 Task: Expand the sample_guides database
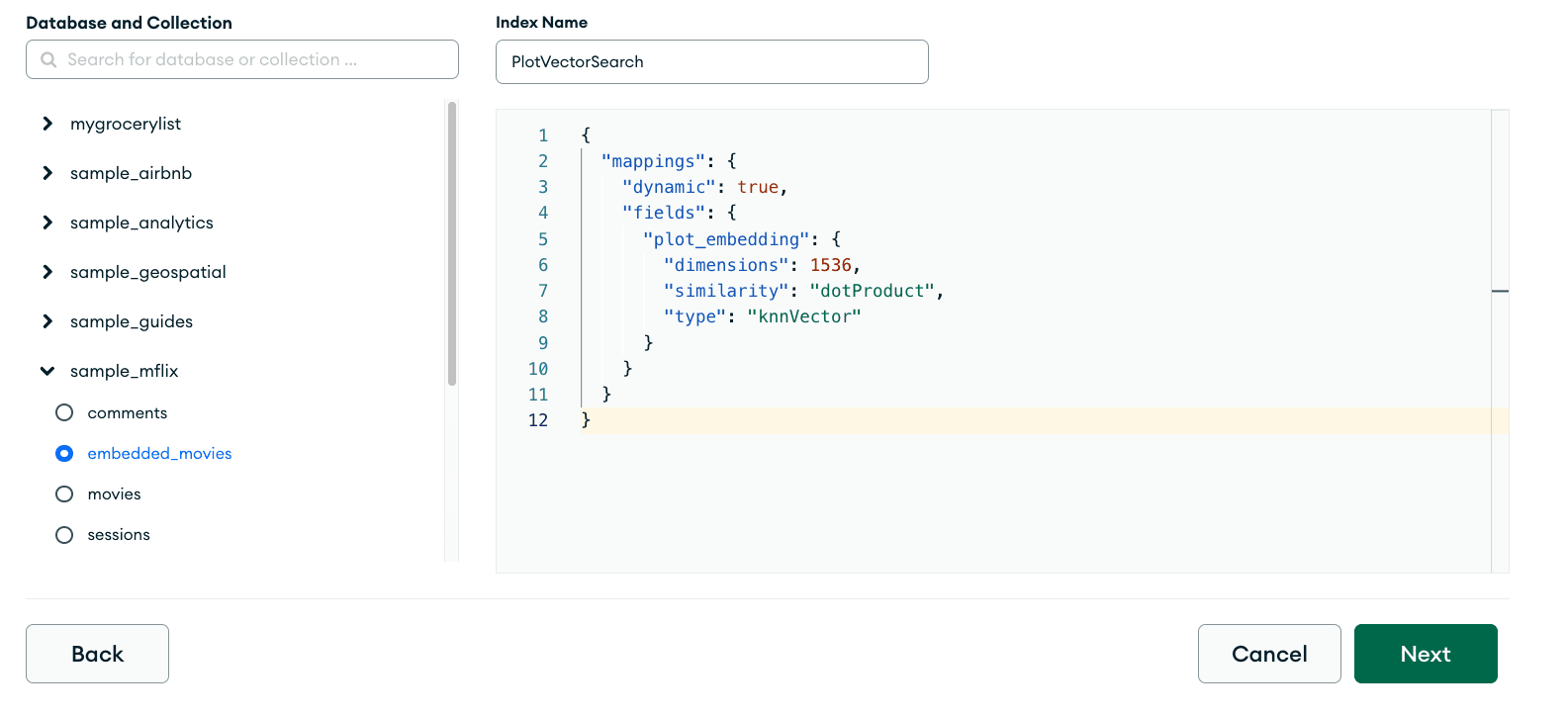[x=47, y=321]
